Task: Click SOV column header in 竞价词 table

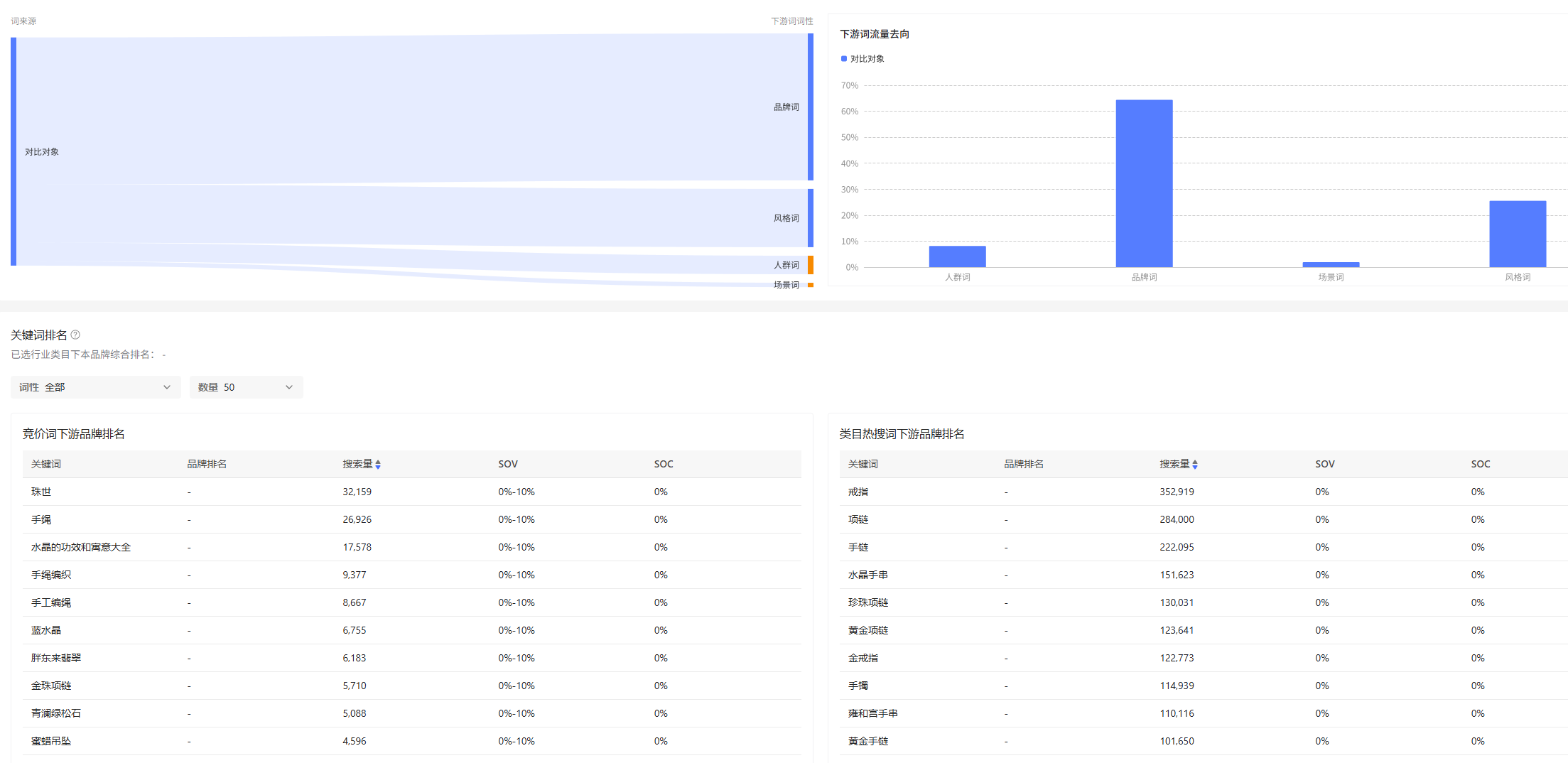Action: 508,464
